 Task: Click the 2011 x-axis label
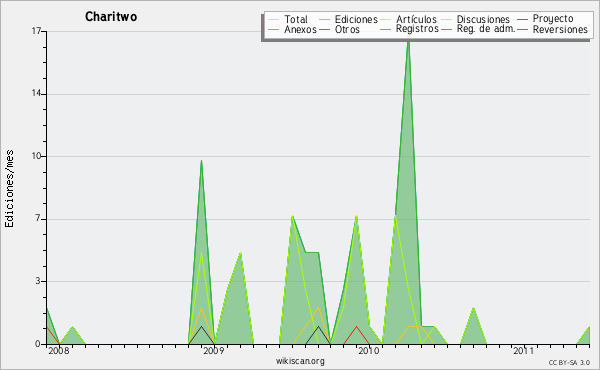pyautogui.click(x=523, y=350)
